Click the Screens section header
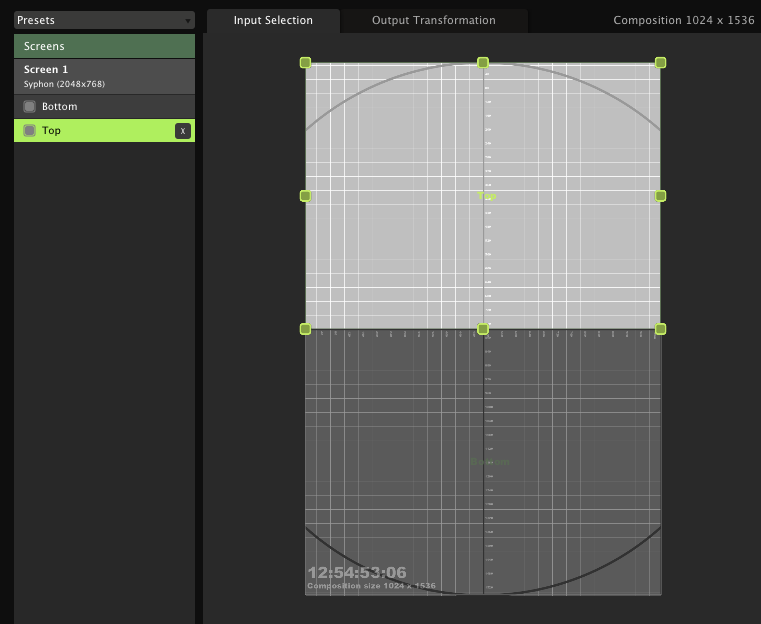The image size is (761, 624). 104,46
